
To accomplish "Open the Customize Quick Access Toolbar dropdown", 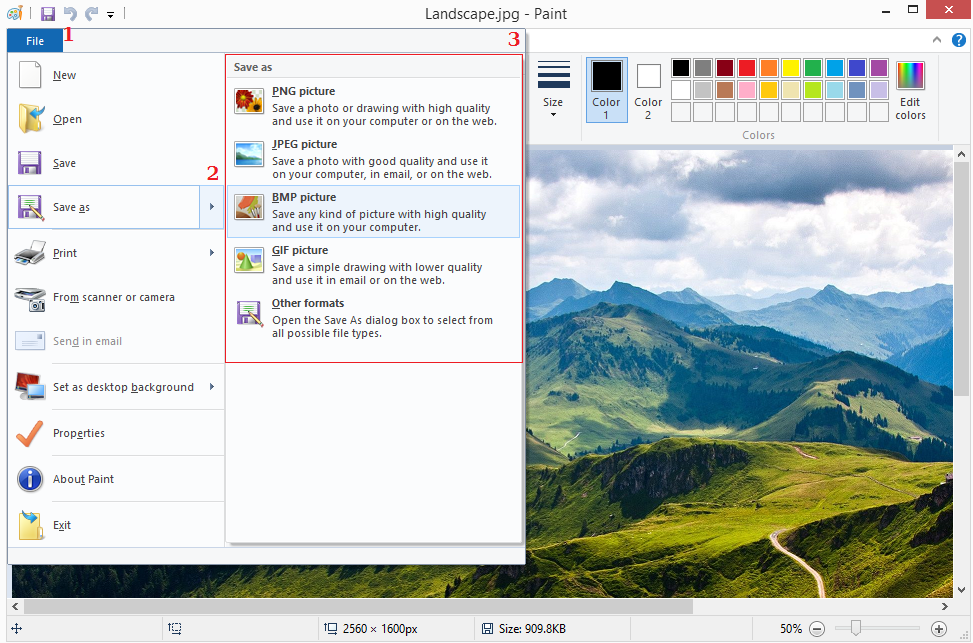I will coord(110,14).
